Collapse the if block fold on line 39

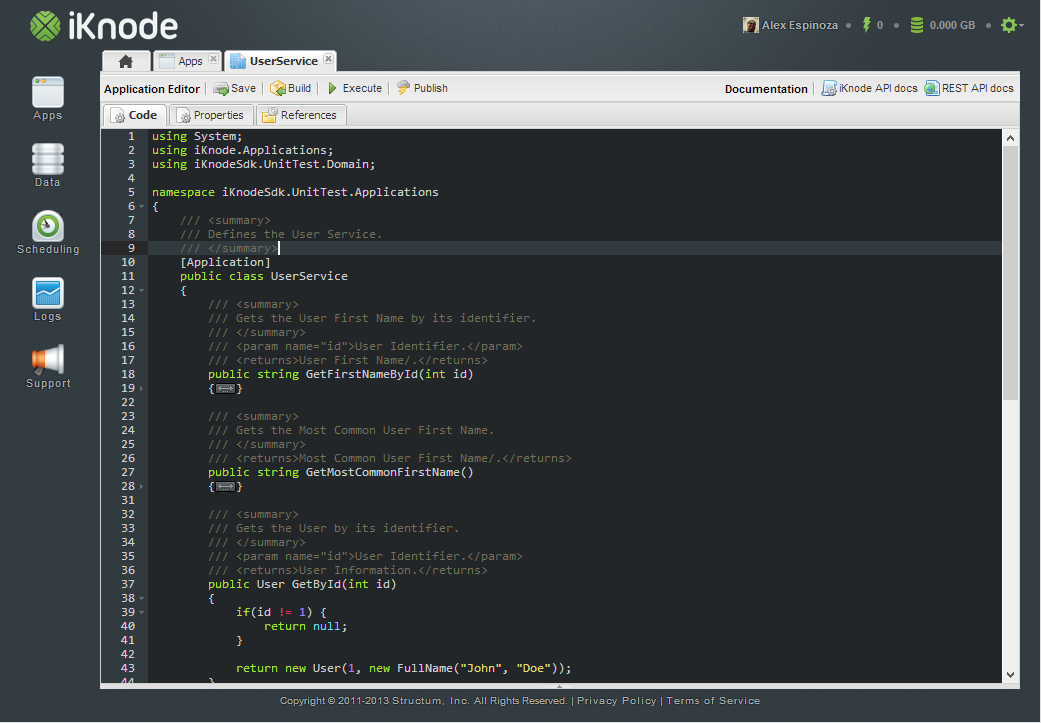(x=141, y=613)
